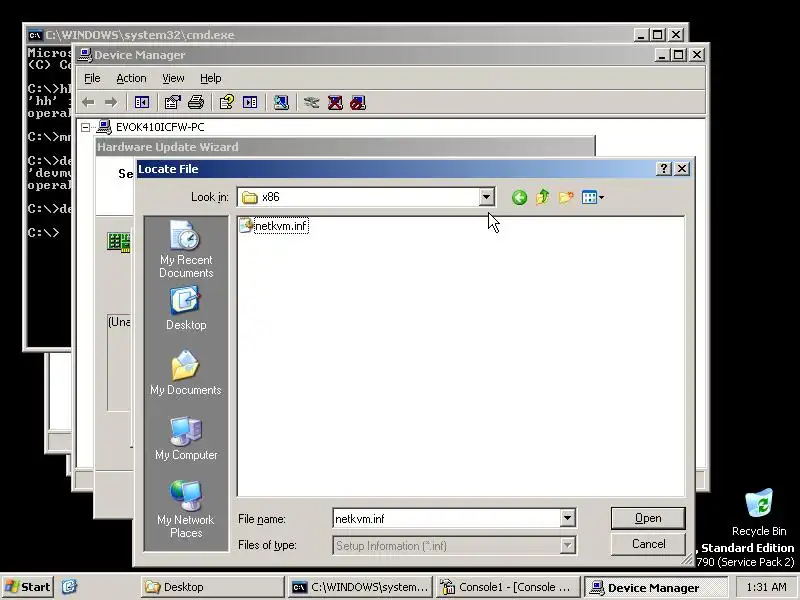Open Device Manager Action menu
Viewport: 800px width, 600px height.
131,78
